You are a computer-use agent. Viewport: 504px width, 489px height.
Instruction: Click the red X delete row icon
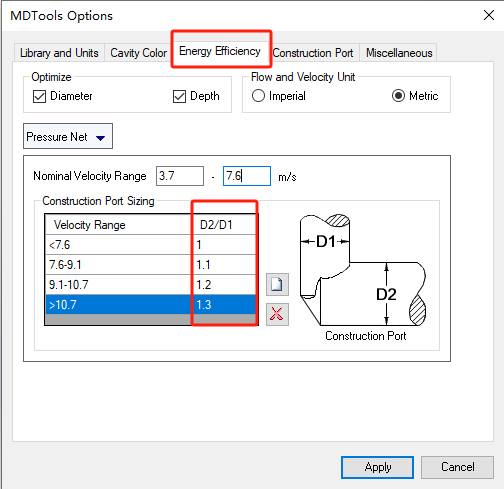coord(277,314)
